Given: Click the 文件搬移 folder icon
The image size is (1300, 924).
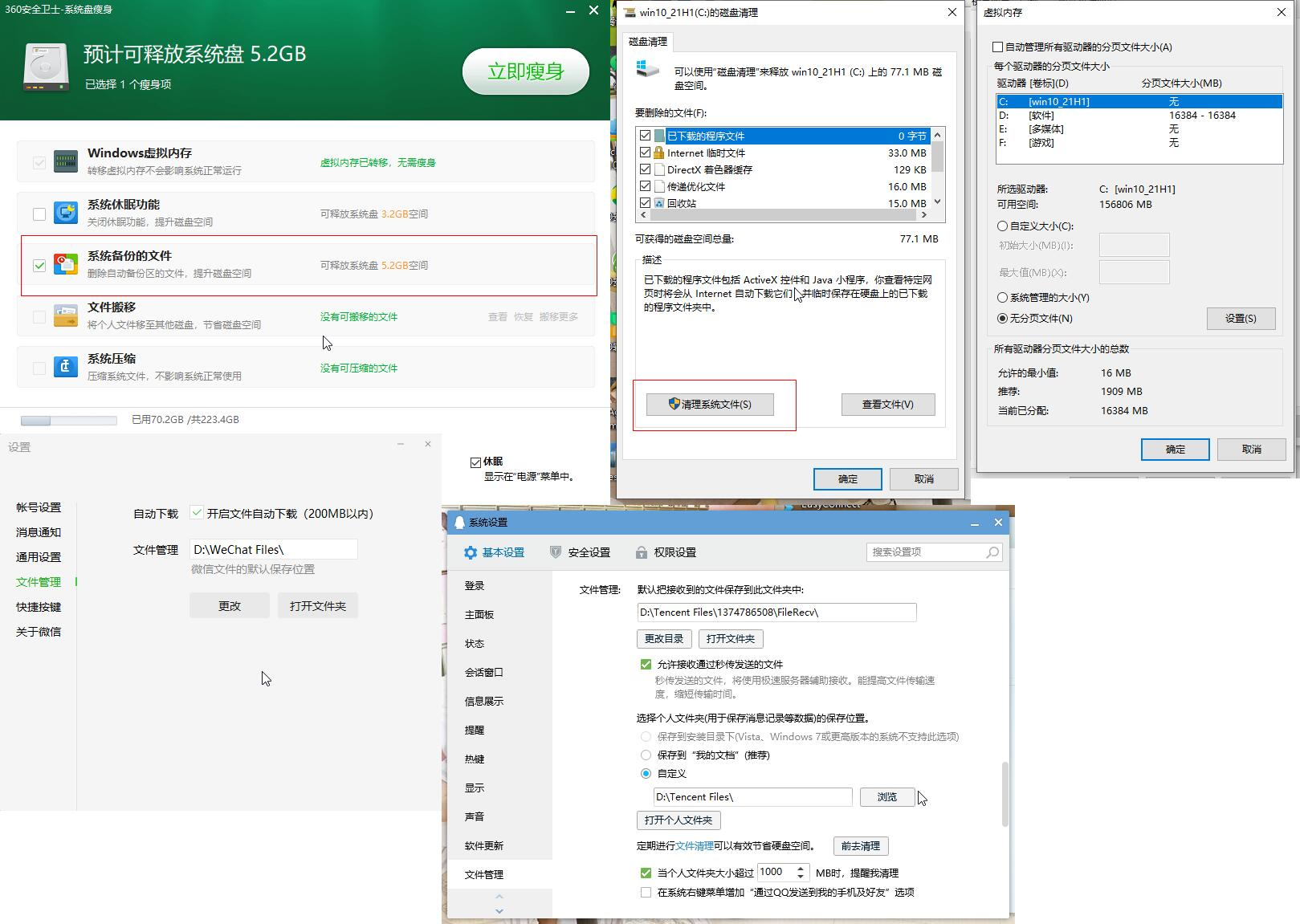Looking at the screenshot, I should point(66,315).
